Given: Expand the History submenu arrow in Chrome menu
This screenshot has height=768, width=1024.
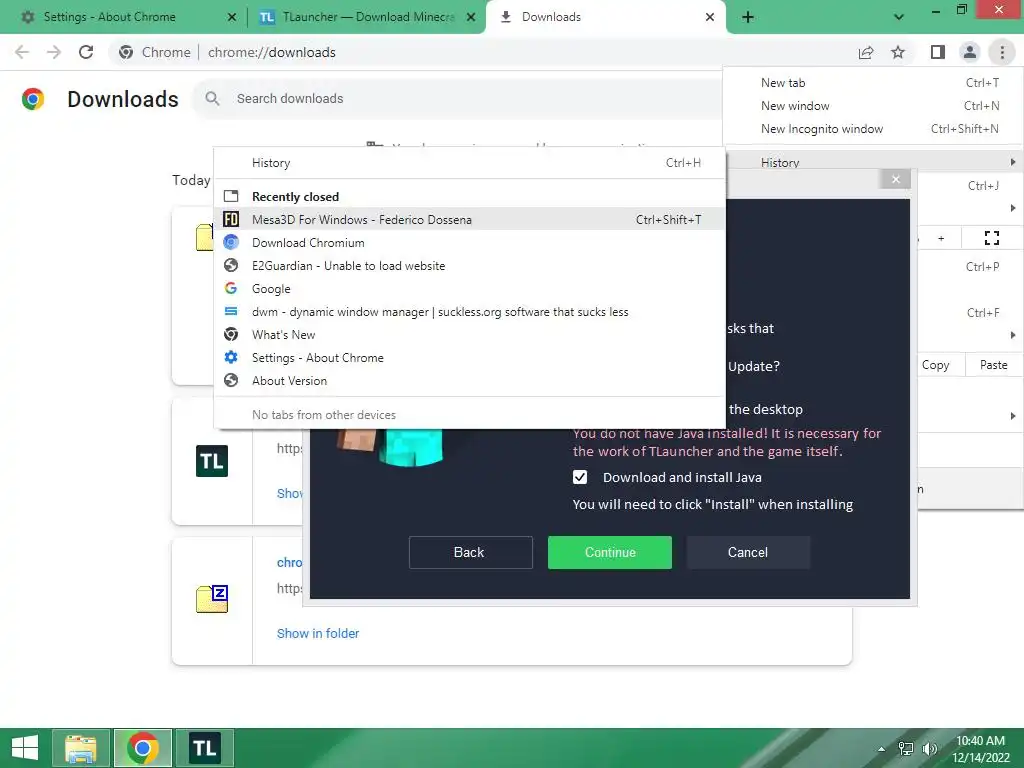Looking at the screenshot, I should 1013,162.
